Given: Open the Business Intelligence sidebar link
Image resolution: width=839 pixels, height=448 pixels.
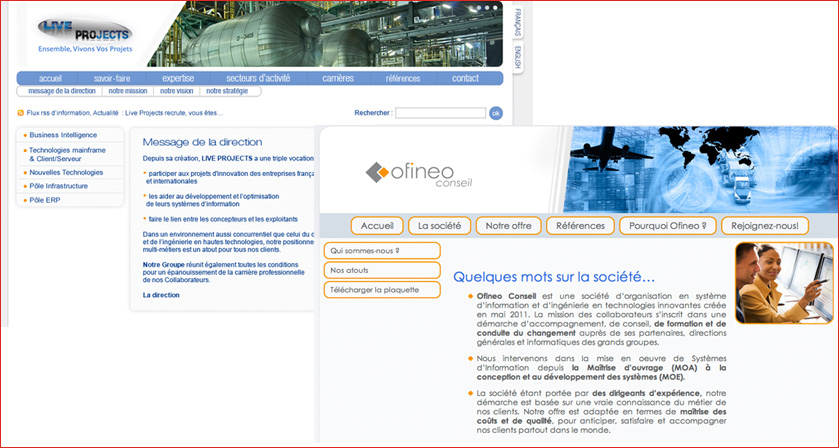Looking at the screenshot, I should tap(63, 134).
